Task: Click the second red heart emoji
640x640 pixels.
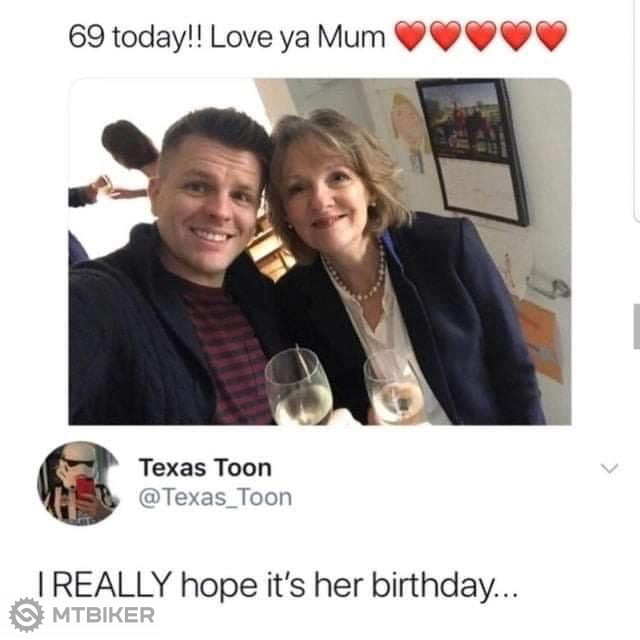Action: (446, 37)
